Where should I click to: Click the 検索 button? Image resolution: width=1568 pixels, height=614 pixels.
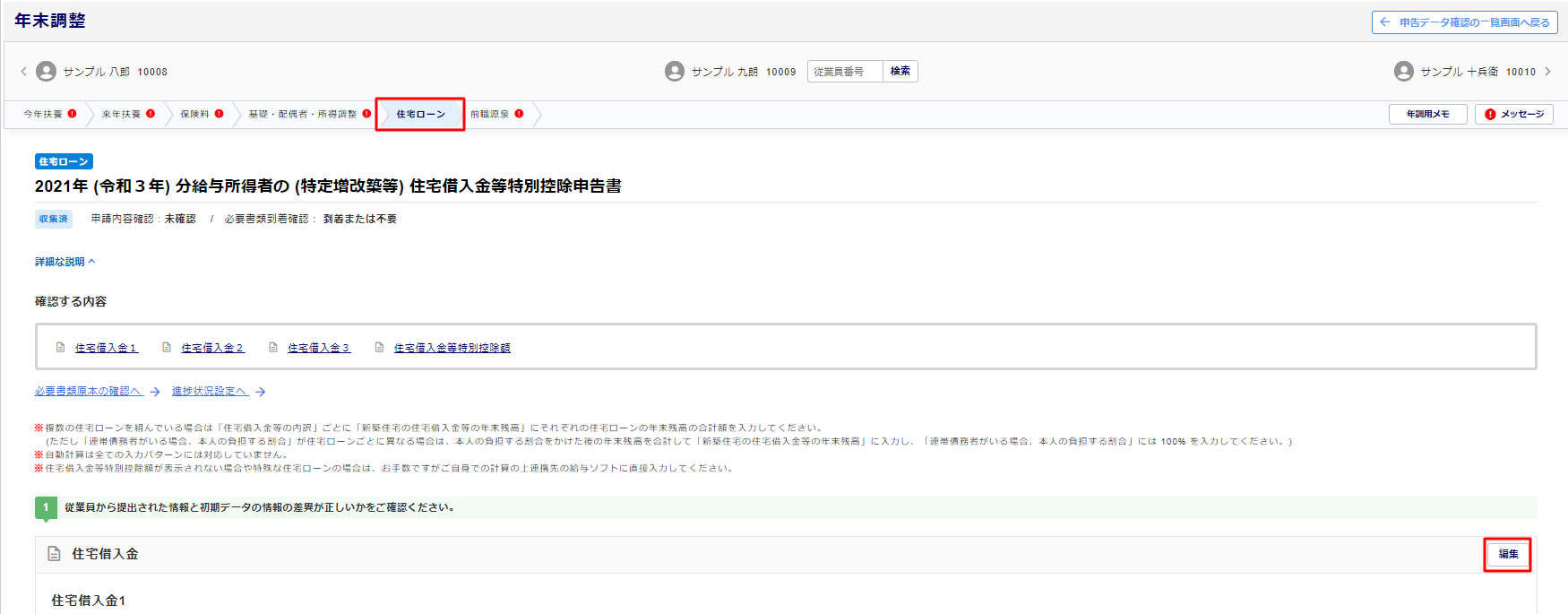(x=900, y=72)
